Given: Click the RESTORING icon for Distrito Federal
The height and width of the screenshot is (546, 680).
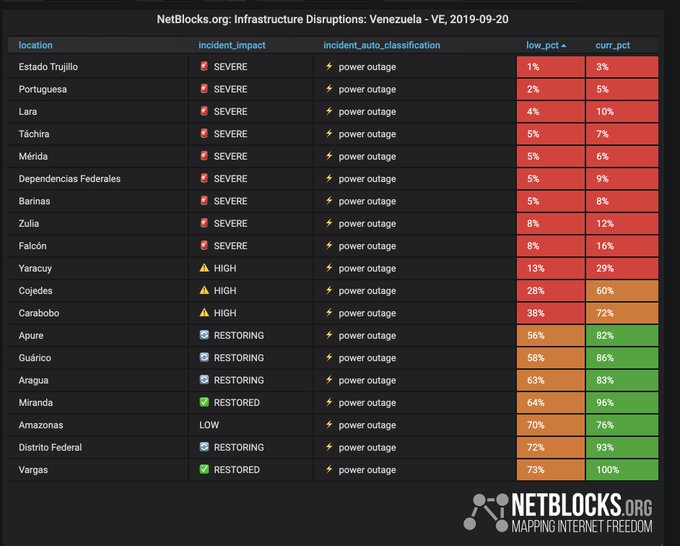Looking at the screenshot, I should point(204,447).
